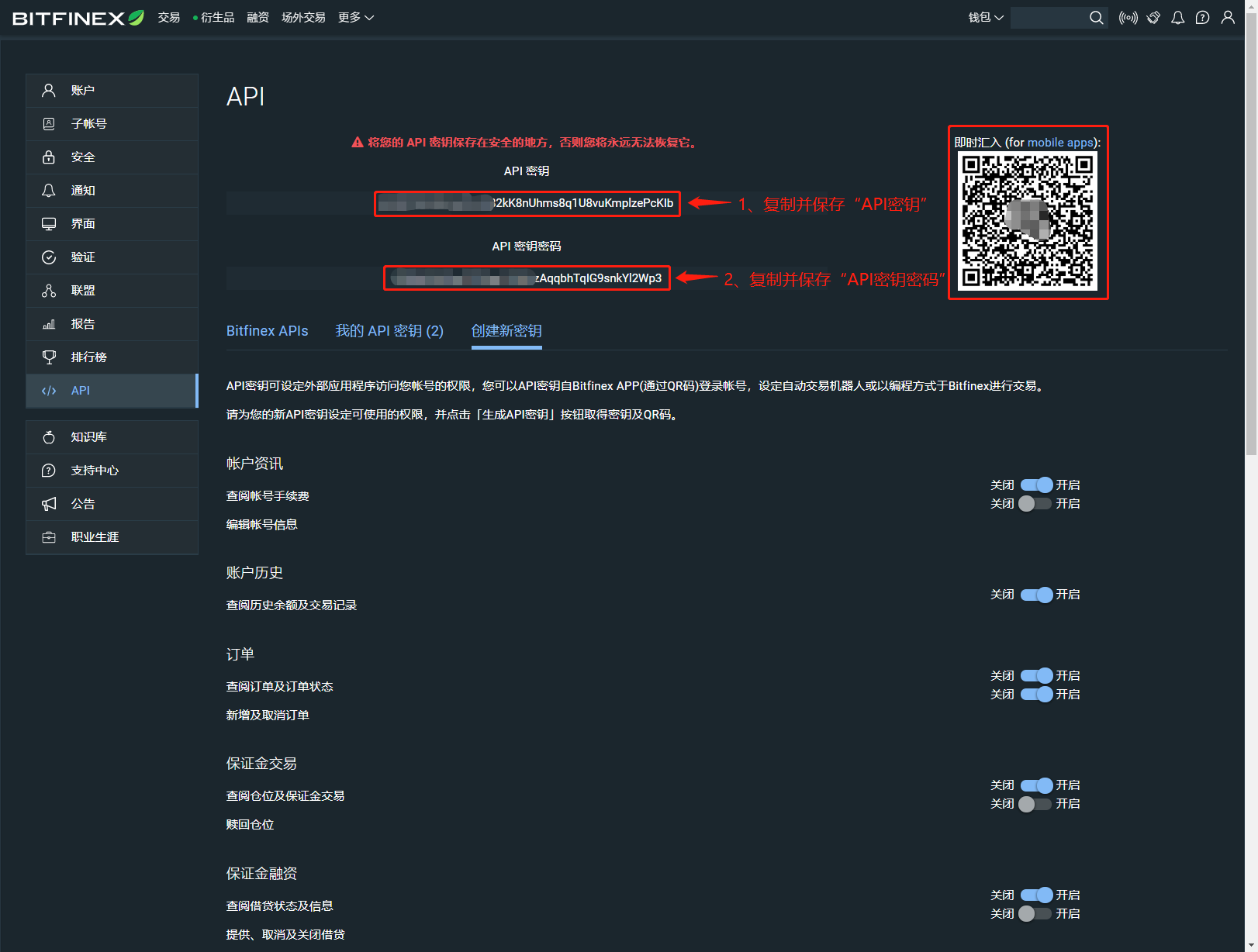The height and width of the screenshot is (952, 1258).
Task: Enable 赎回仓位 permission switch
Action: coord(1035,804)
